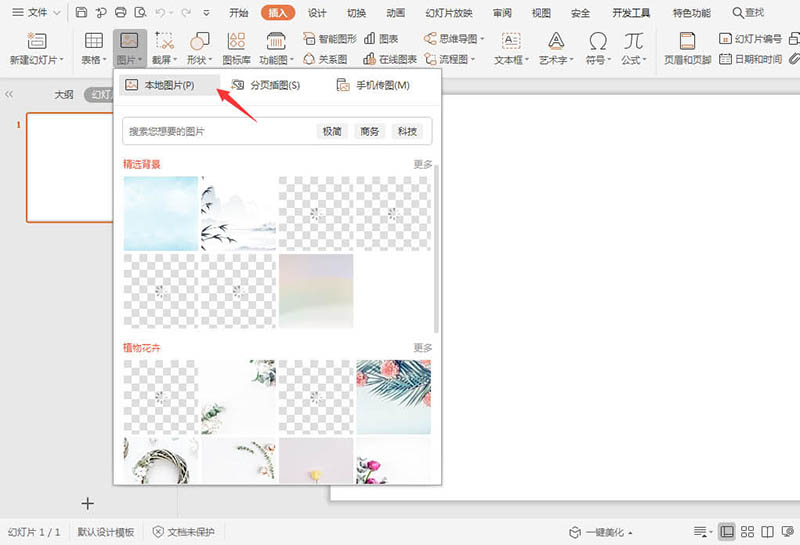Click More (更多) for Featured Backgrounds
The width and height of the screenshot is (800, 545).
[x=422, y=164]
